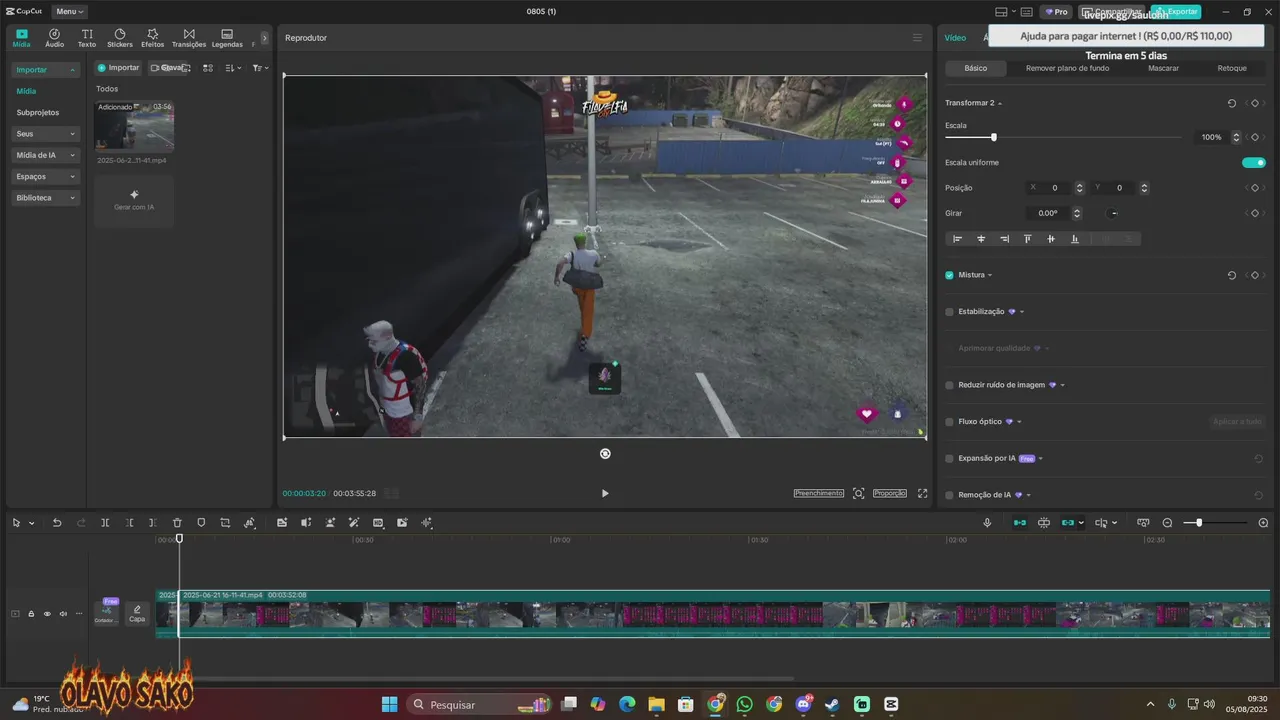
Task: Mute the video track audio
Action: click(63, 614)
